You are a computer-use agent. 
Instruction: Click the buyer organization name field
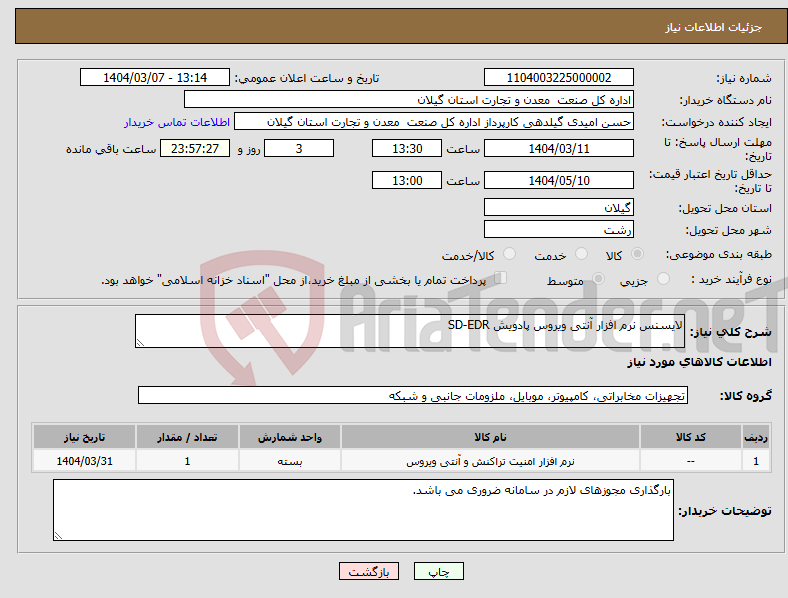click(409, 99)
